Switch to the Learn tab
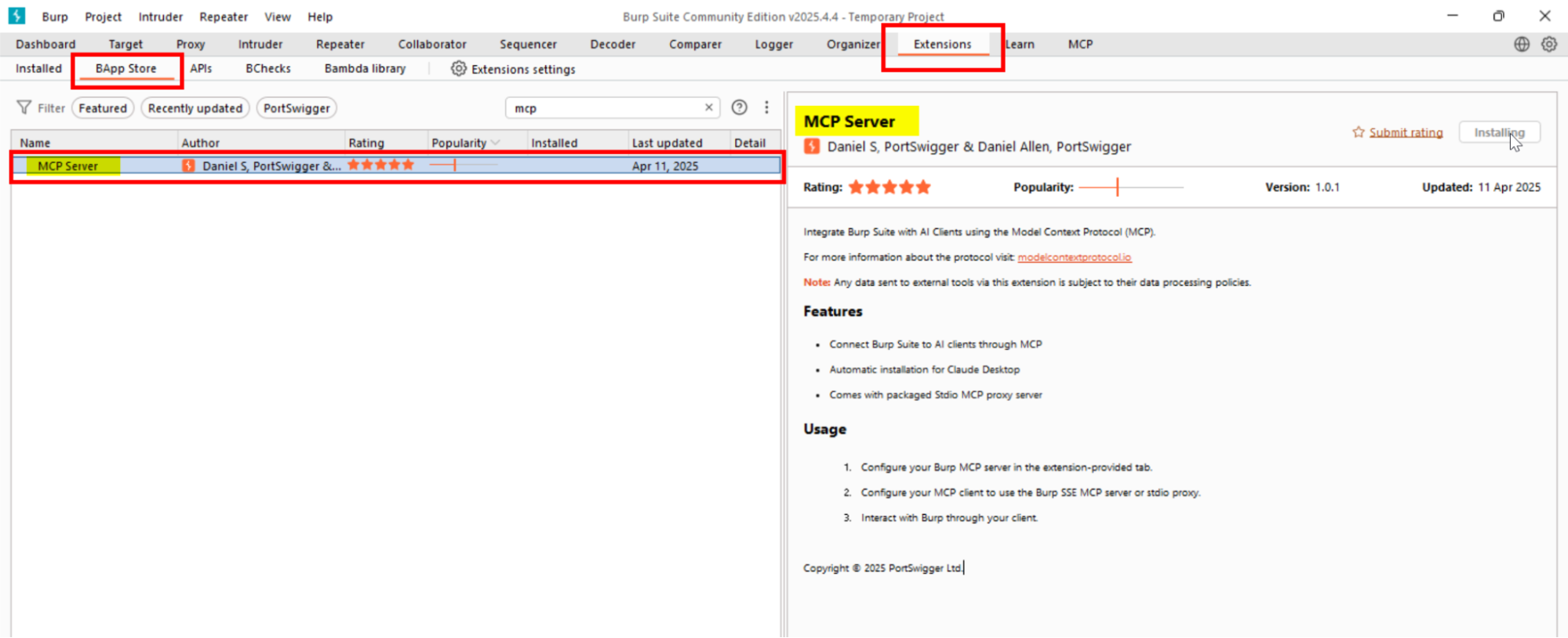The image size is (1568, 638). (x=1020, y=44)
